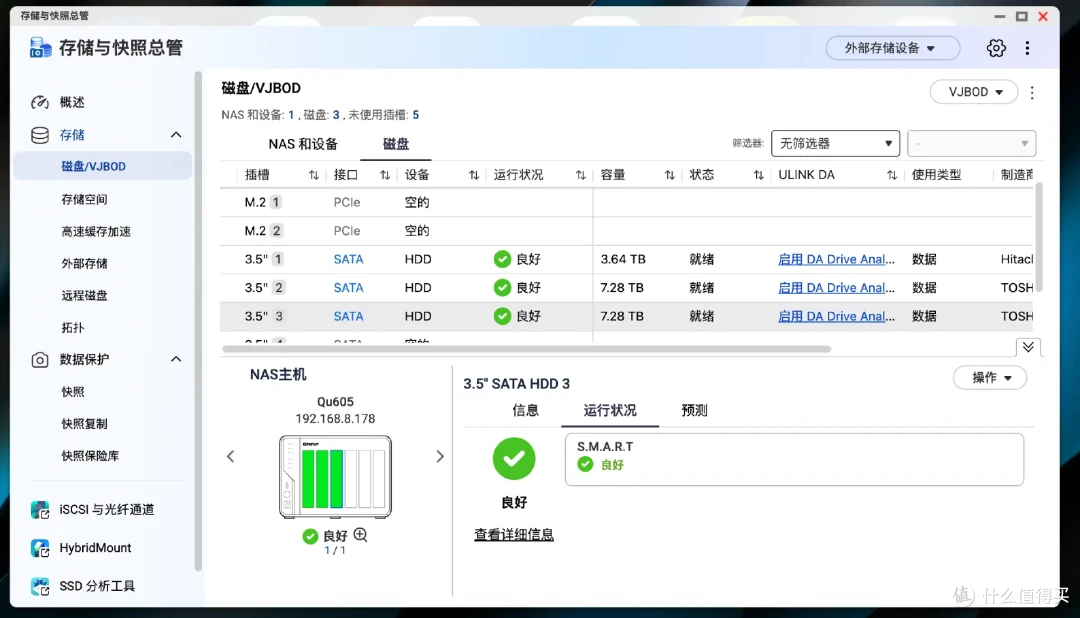This screenshot has width=1080, height=618.
Task: Click the 查看详细信息 link
Action: click(x=514, y=535)
